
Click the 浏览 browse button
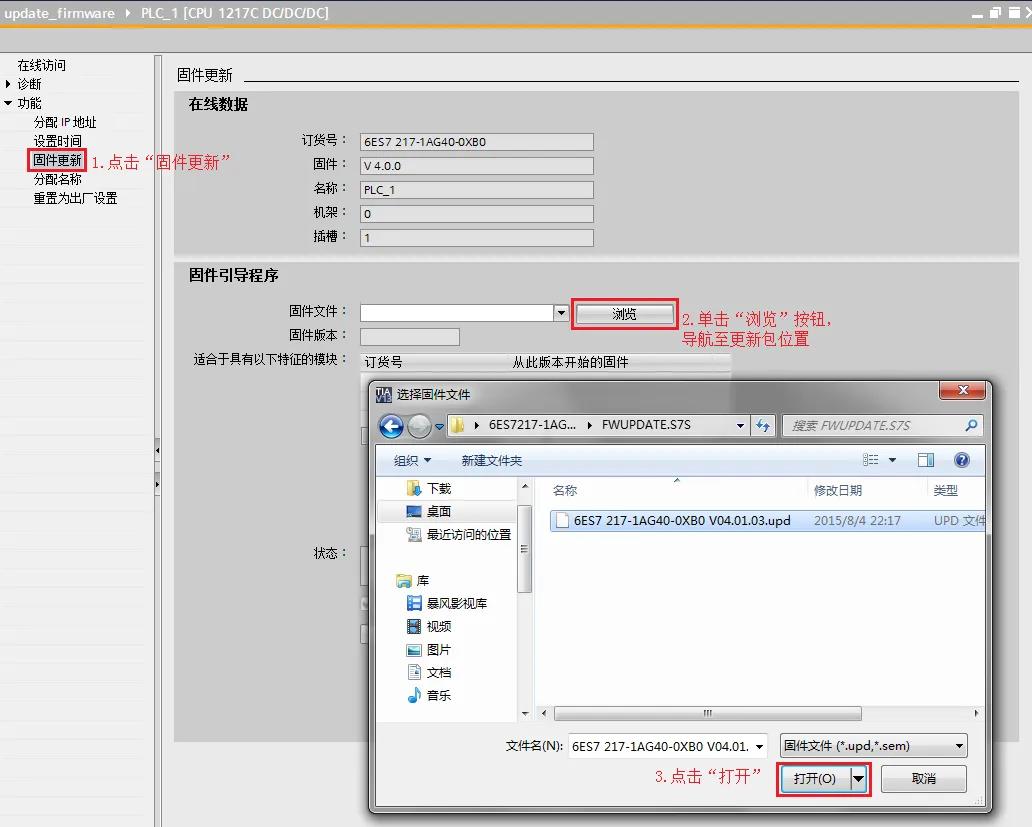point(624,313)
